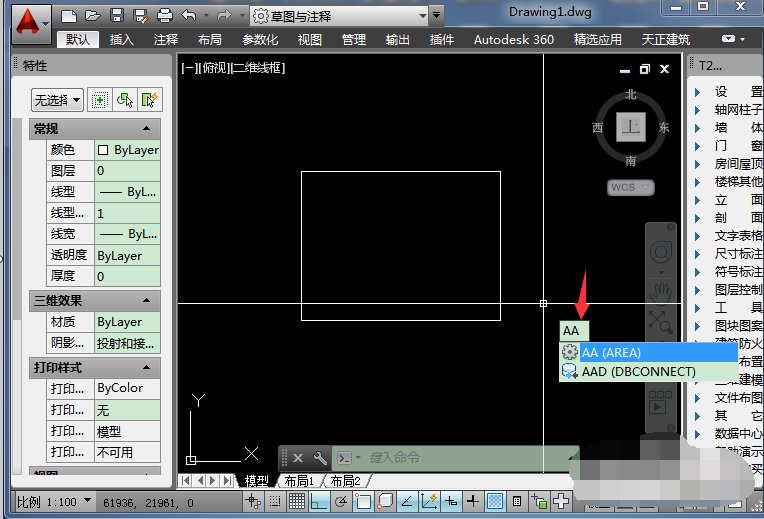Select the Pan hand tool in navigation bar
Viewport: 764px width, 519px height.
point(660,293)
